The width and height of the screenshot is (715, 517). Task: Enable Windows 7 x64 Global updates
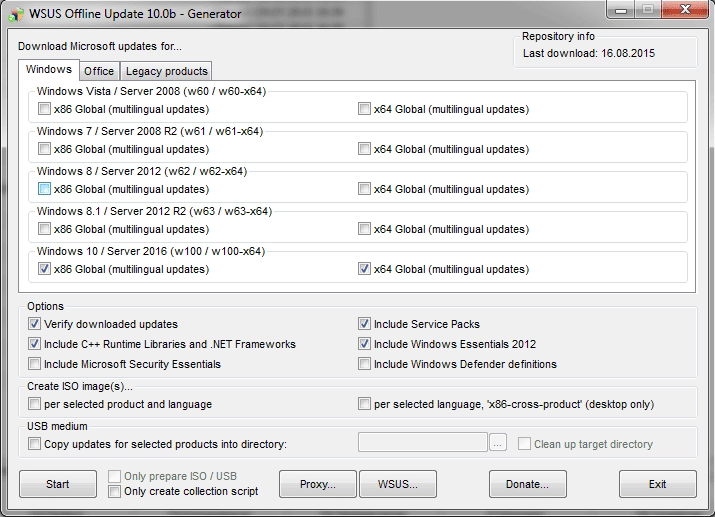(x=364, y=149)
